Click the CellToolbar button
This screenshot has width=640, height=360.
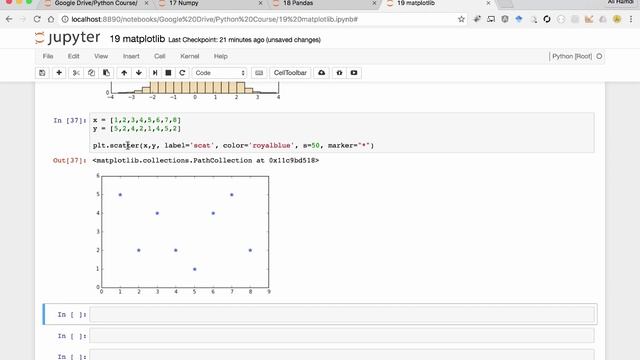(x=290, y=73)
